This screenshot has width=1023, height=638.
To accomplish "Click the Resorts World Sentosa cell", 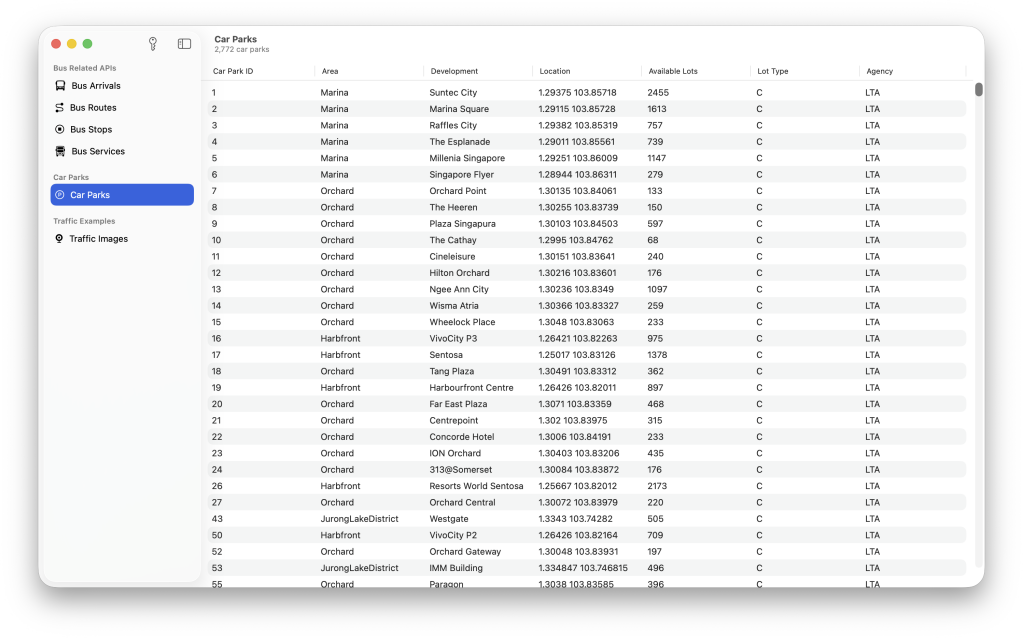I will 476,486.
